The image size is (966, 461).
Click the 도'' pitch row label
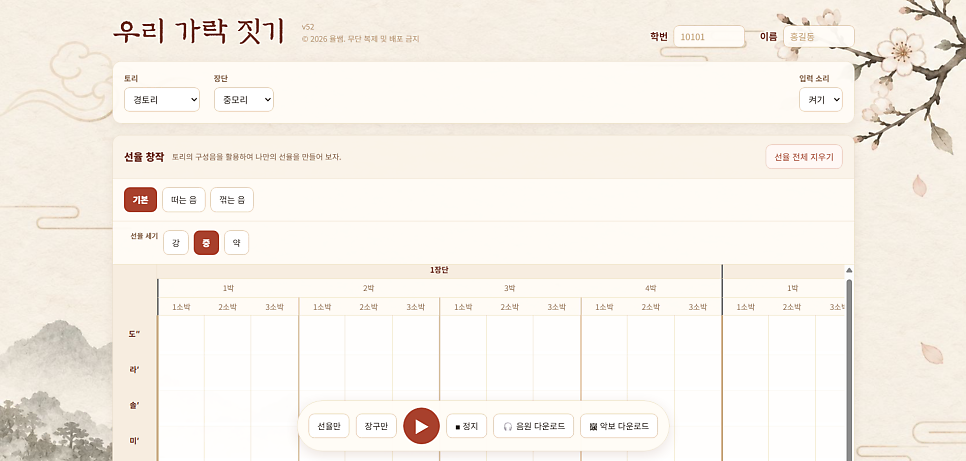coord(134,333)
